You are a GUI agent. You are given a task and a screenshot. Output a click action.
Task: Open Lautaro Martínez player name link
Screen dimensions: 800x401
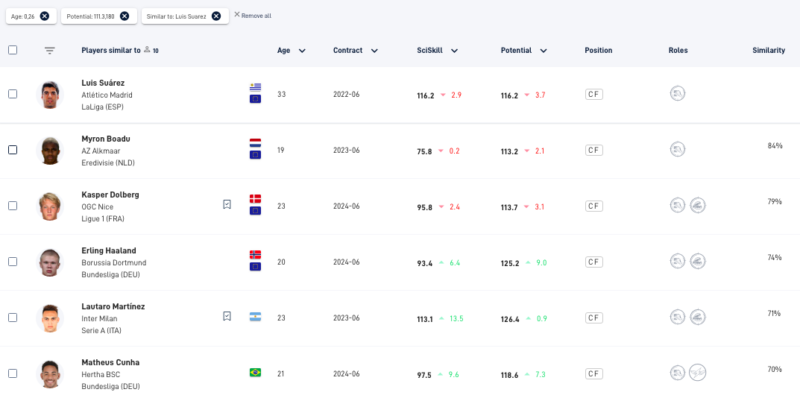click(x=113, y=306)
